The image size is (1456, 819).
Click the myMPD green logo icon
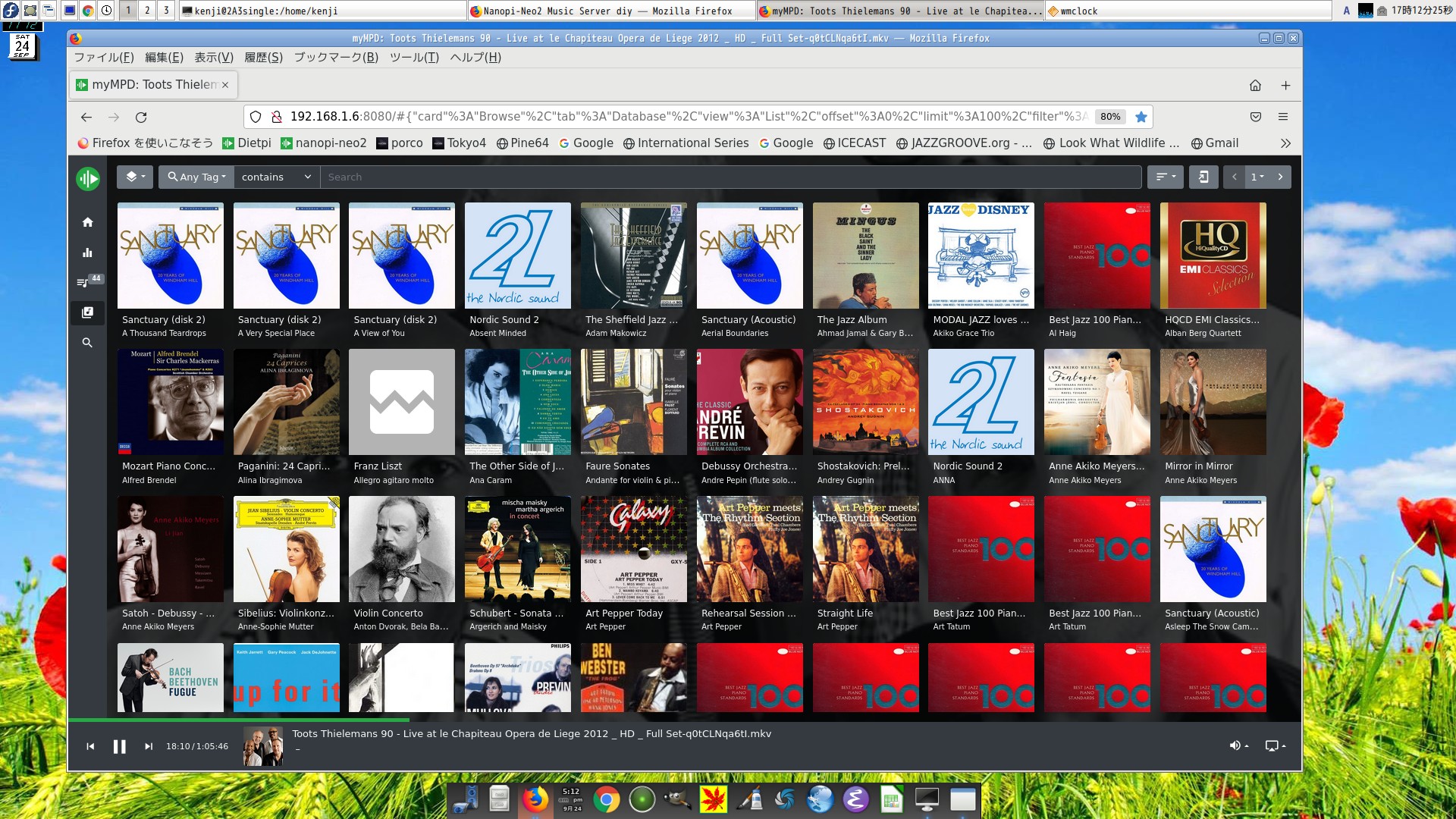pyautogui.click(x=88, y=179)
